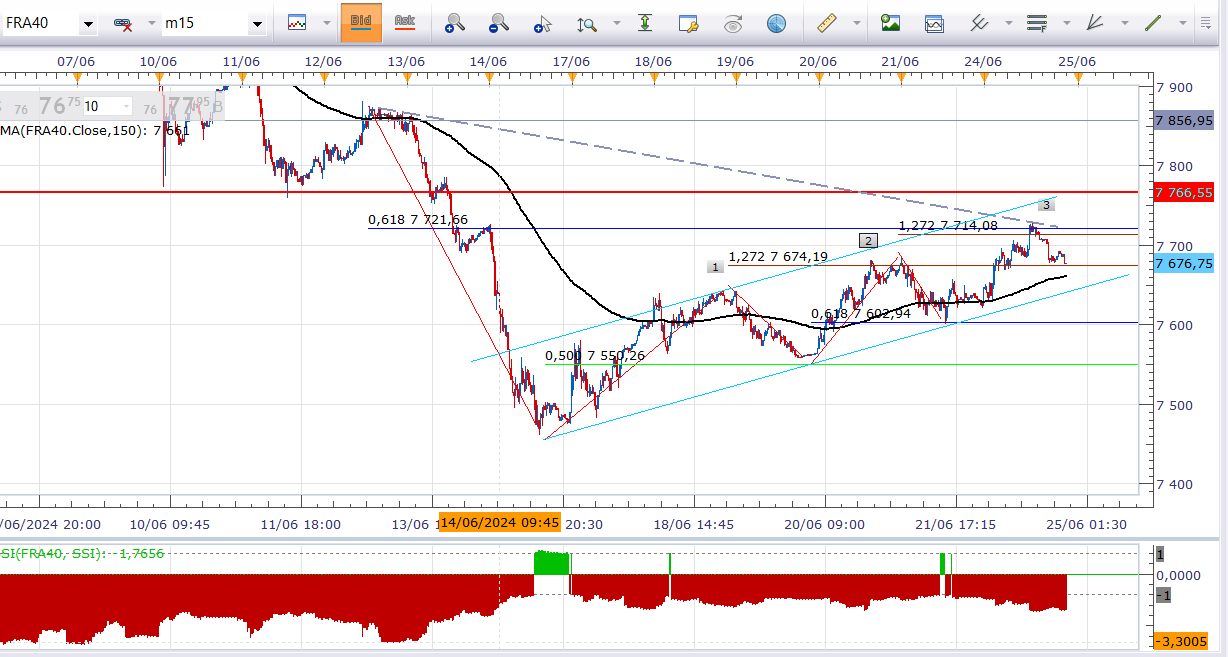Click the red 7 766,55 price level label
1228x657 pixels.
coord(1183,192)
